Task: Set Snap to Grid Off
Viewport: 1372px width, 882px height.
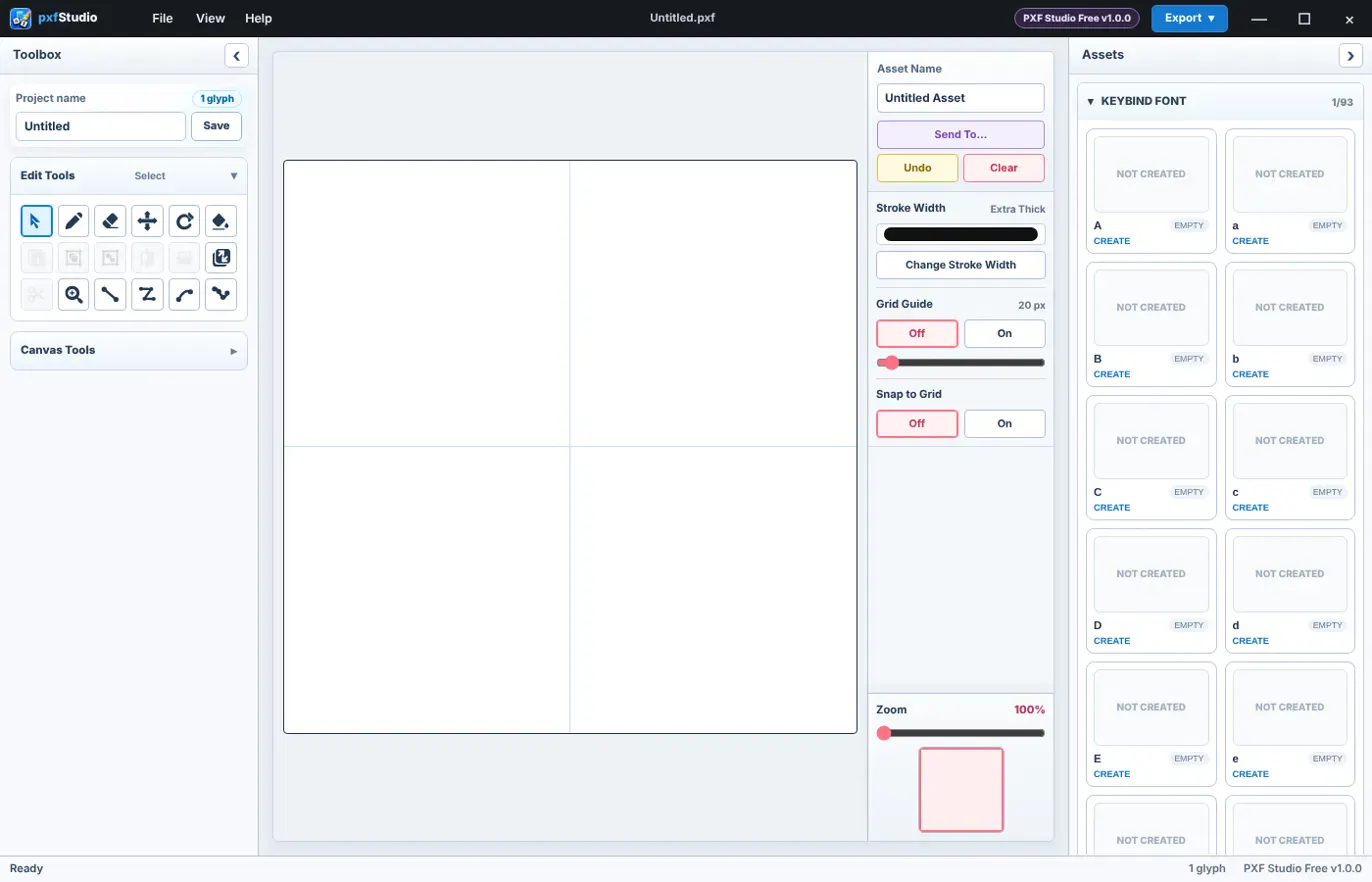Action: click(917, 423)
